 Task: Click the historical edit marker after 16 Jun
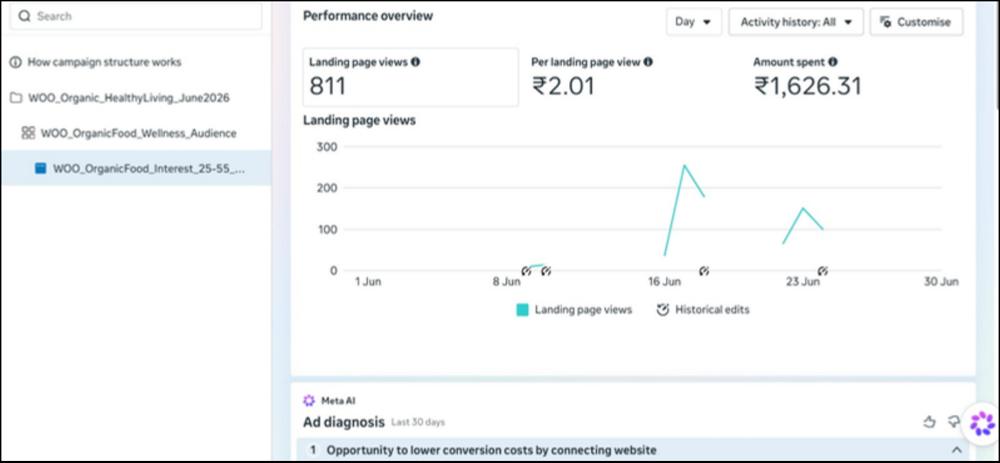(x=704, y=271)
